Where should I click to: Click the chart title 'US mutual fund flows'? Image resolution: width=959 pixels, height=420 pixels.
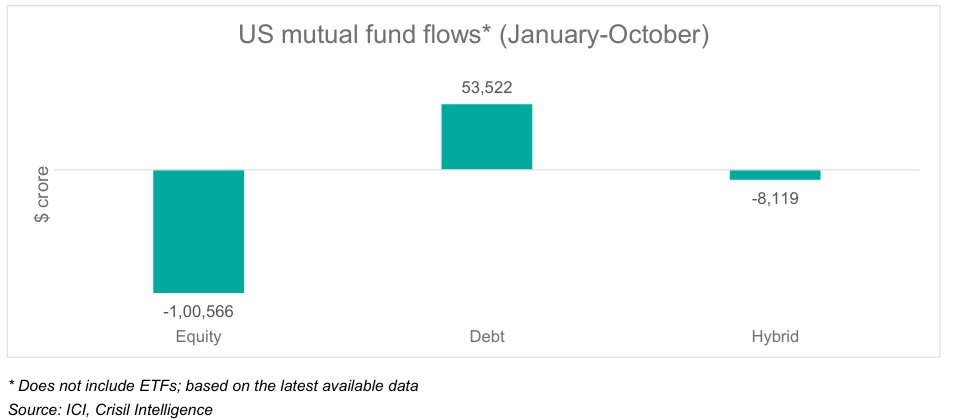click(x=361, y=36)
